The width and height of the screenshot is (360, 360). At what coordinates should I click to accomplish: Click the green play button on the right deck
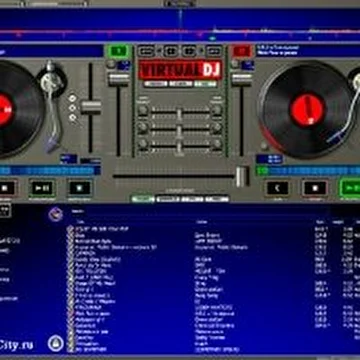[350, 189]
